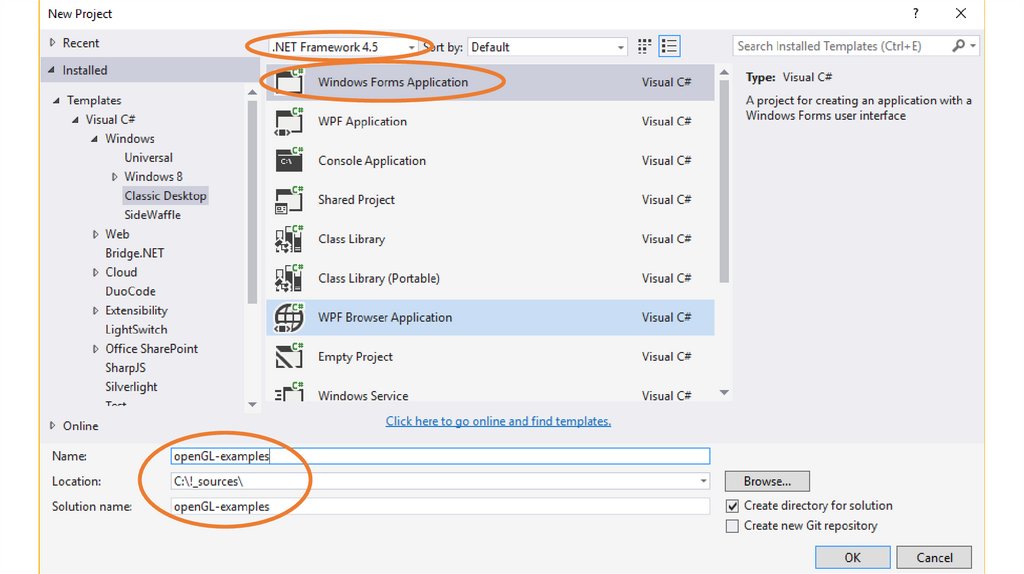Screen dimensions: 1024x574
Task: Select SideWaffle in the templates tree
Action: point(152,215)
